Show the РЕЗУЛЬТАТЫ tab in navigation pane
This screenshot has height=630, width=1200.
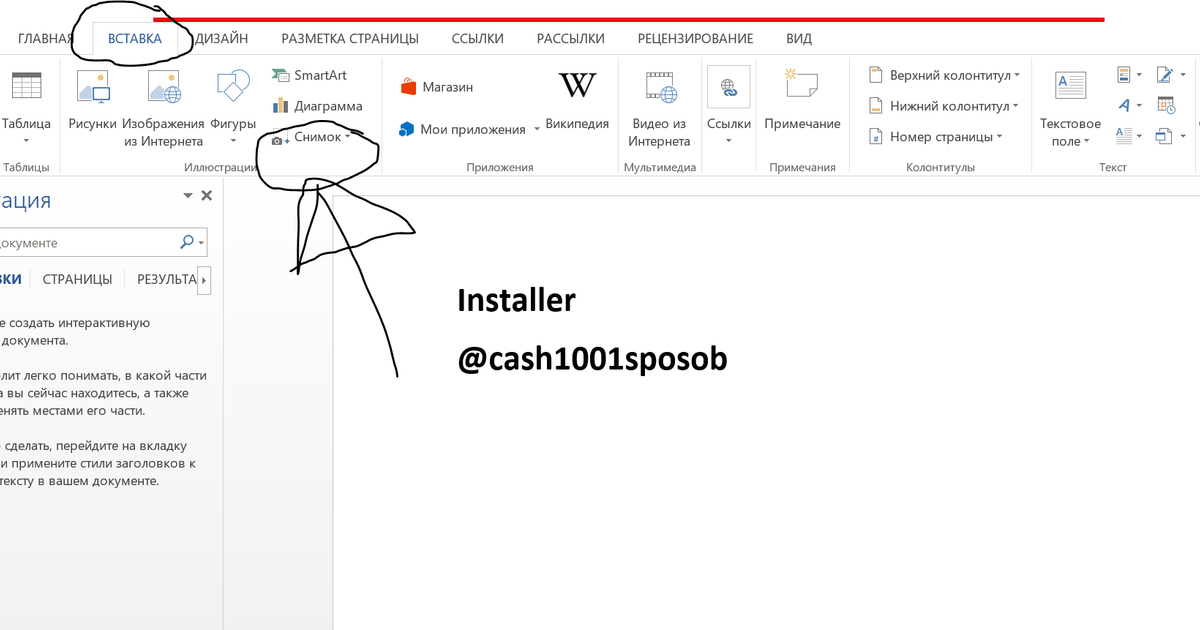pyautogui.click(x=167, y=280)
